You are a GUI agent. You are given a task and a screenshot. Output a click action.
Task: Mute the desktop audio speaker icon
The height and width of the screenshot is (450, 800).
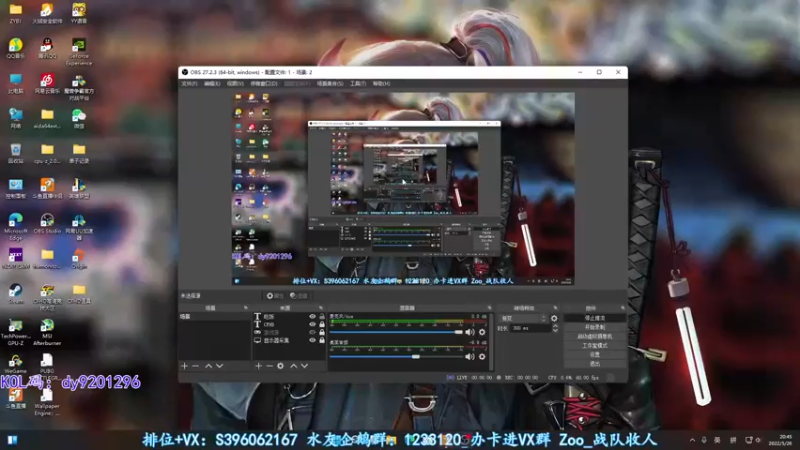click(x=469, y=357)
